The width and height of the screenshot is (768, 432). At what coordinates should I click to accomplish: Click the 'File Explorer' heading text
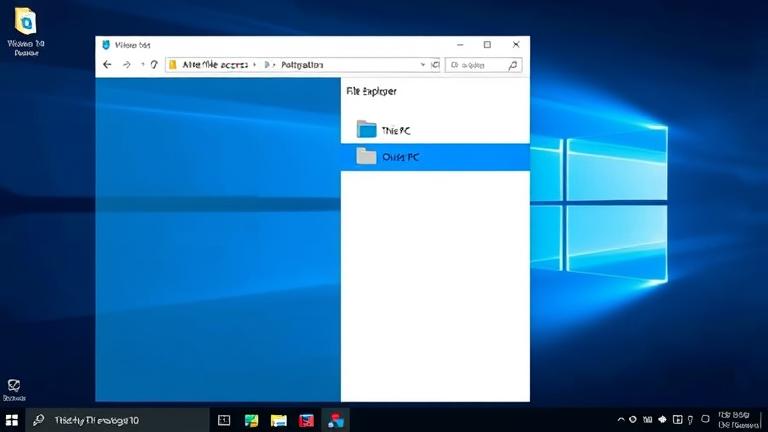(371, 91)
